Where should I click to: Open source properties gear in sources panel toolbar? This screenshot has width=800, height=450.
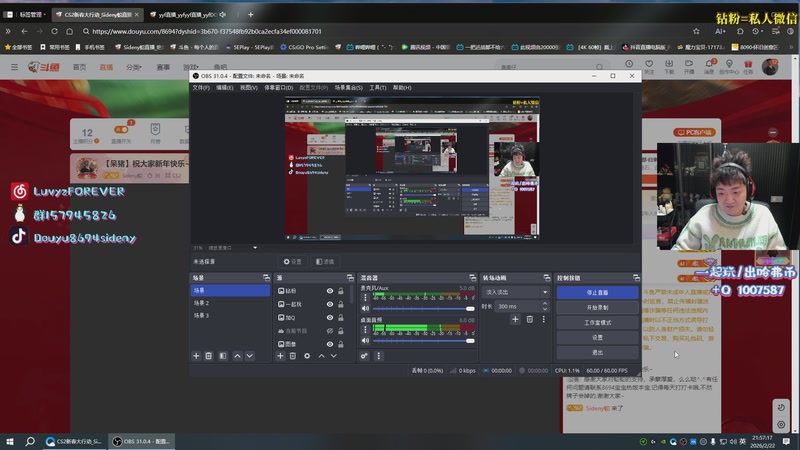click(307, 356)
